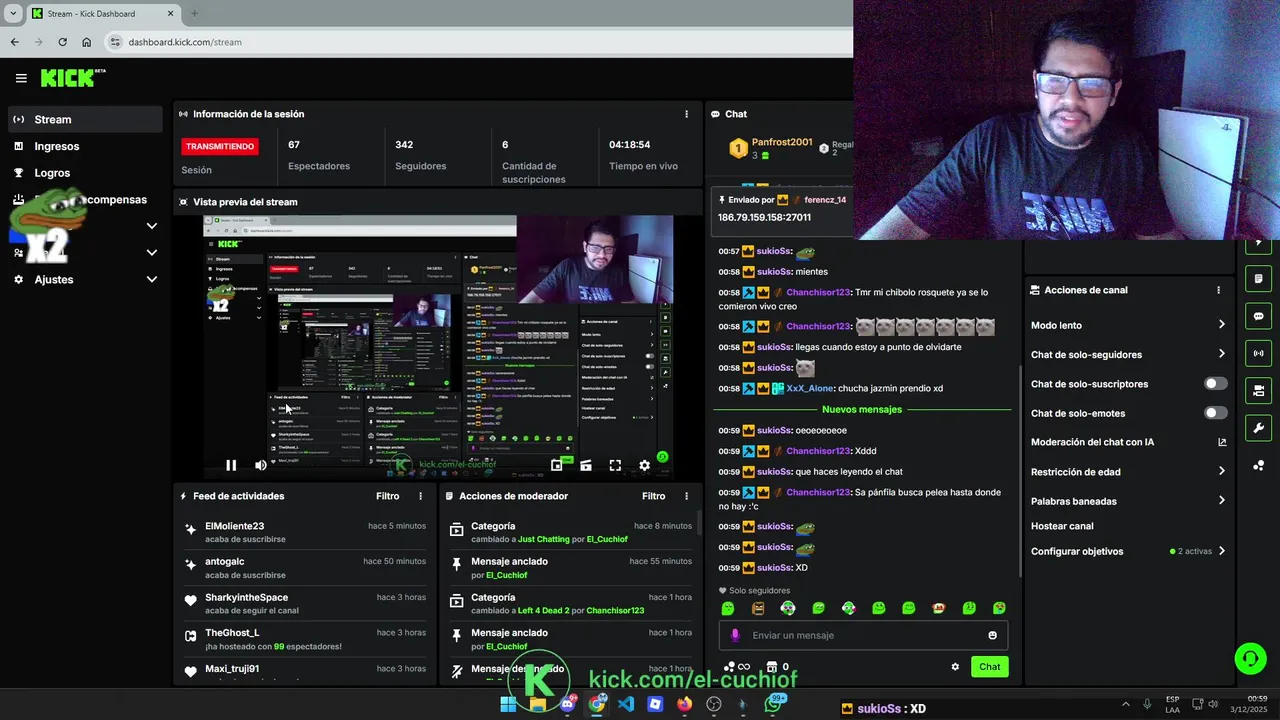Open the emoji picker in message box
Viewport: 1280px width, 720px height.
click(992, 635)
